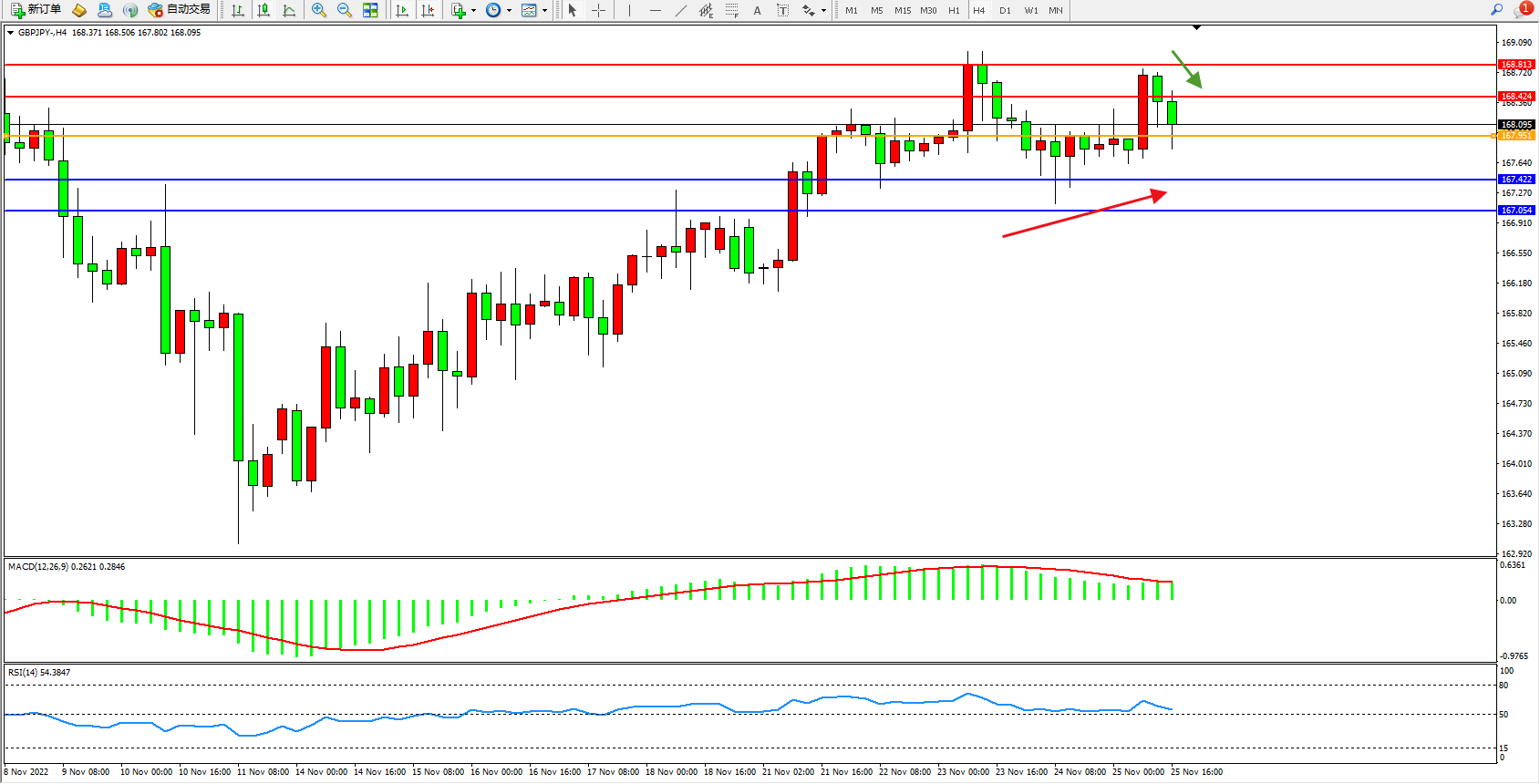Expand the periods clock dropdown arrow
Screen dimensions: 1540x784
coord(509,11)
